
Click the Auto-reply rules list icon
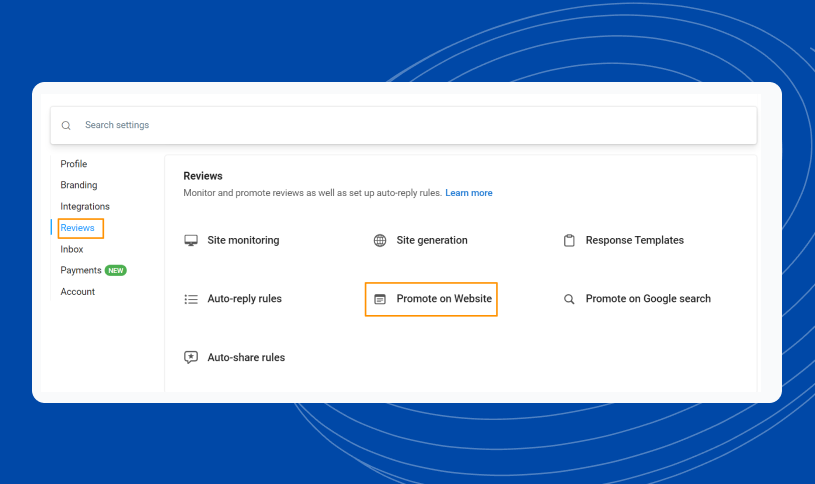(191, 299)
